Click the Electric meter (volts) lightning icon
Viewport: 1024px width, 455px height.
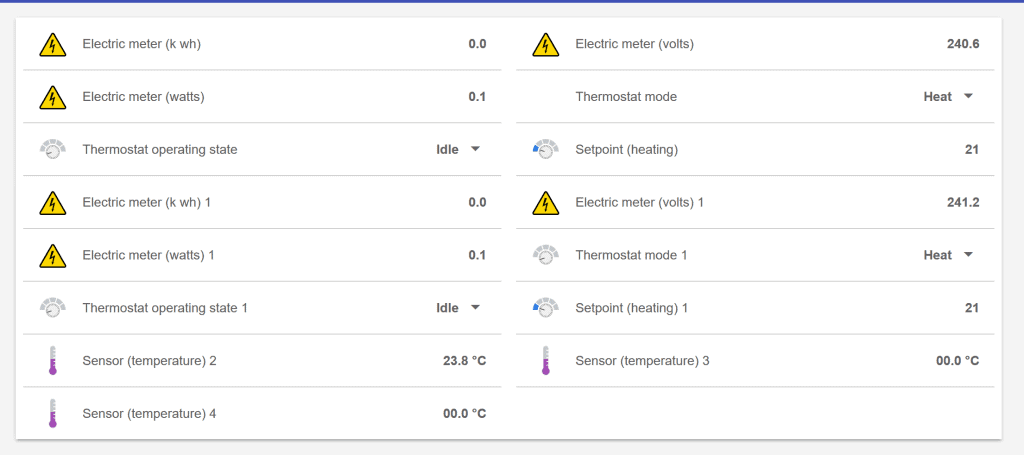point(545,44)
